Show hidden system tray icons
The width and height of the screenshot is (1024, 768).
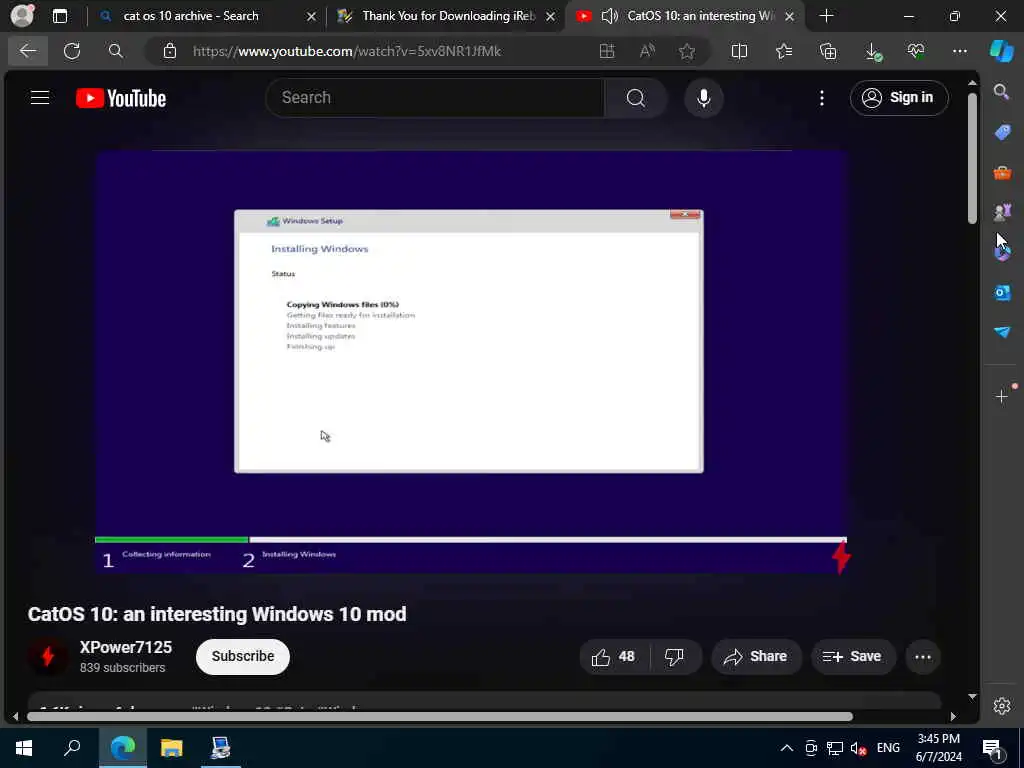(x=787, y=748)
